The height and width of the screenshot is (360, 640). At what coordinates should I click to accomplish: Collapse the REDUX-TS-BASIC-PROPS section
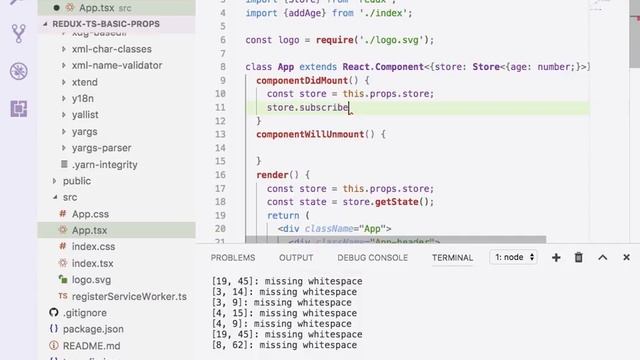pos(45,24)
